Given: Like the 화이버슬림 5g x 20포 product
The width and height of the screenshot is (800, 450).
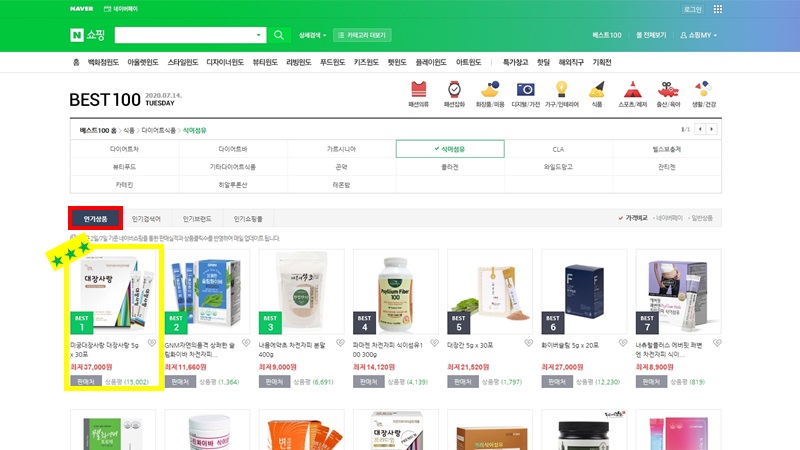Looking at the screenshot, I should pos(623,343).
